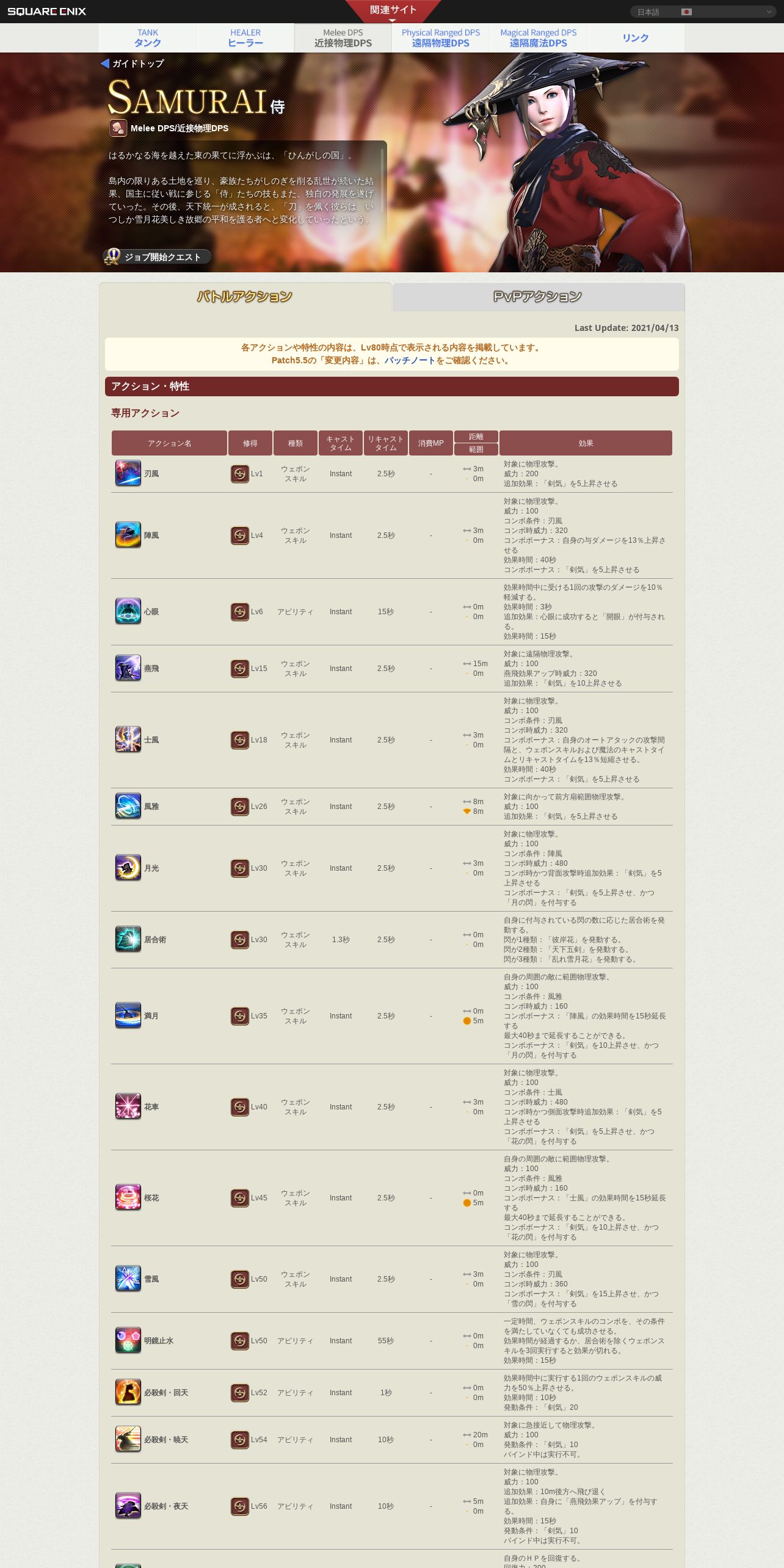Click the 陣風 action icon

point(128,535)
